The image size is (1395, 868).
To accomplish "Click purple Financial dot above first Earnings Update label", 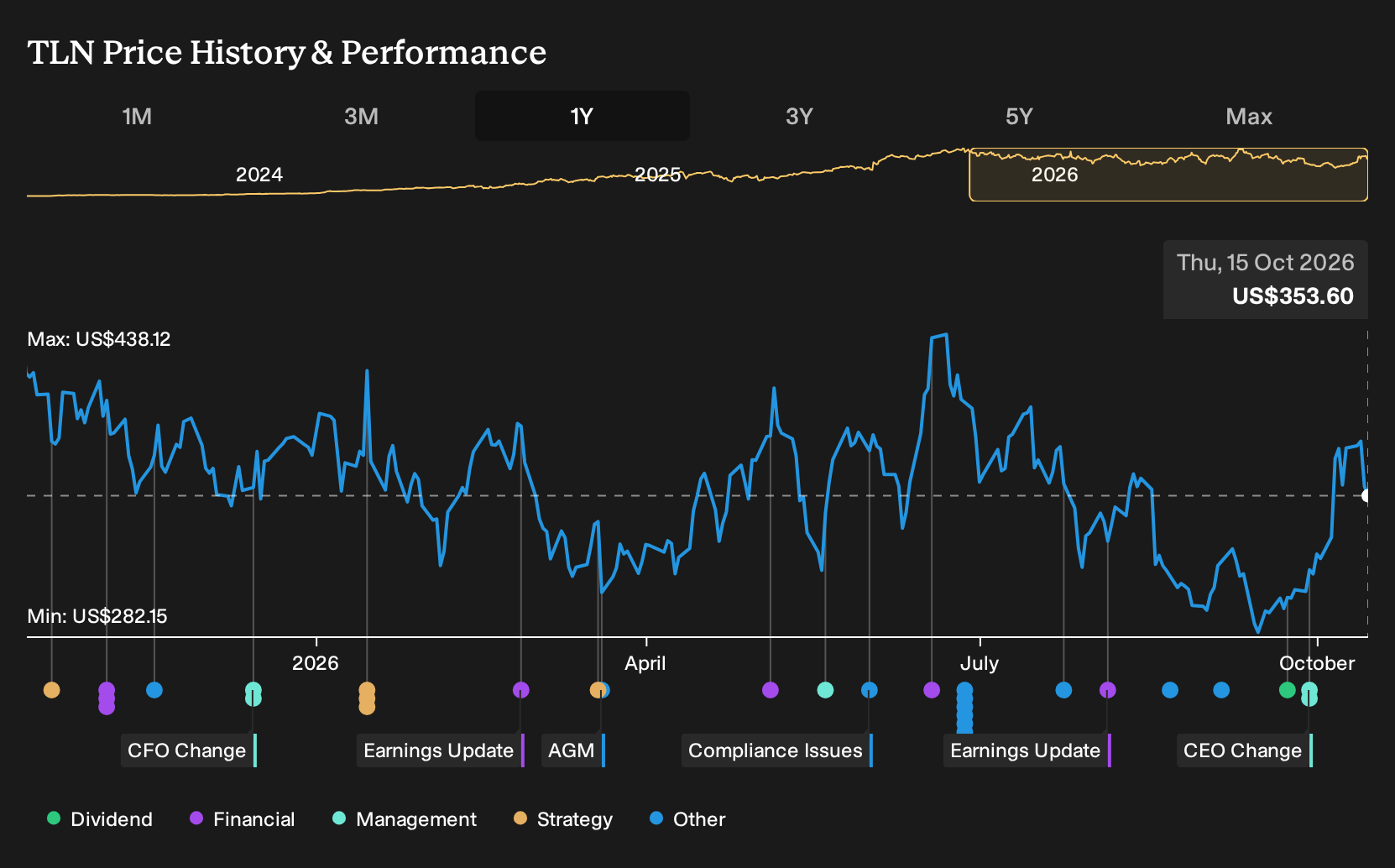I will [521, 690].
